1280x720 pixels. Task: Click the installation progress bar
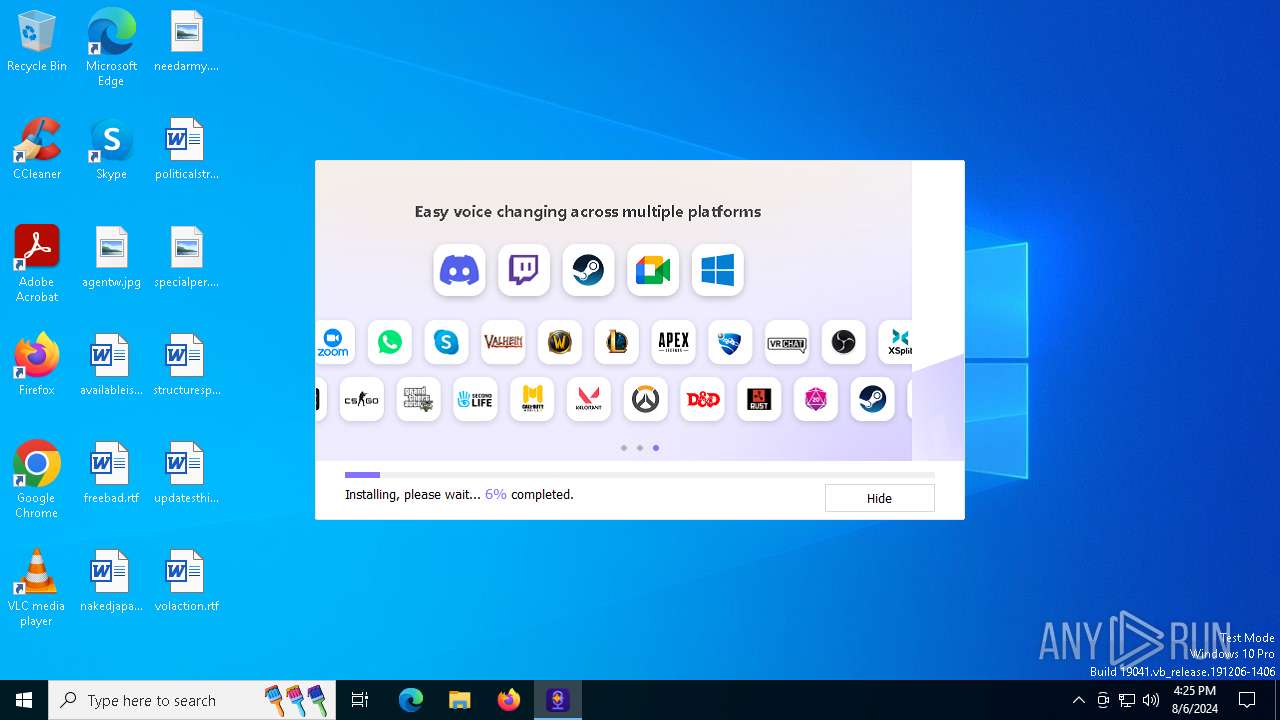640,475
